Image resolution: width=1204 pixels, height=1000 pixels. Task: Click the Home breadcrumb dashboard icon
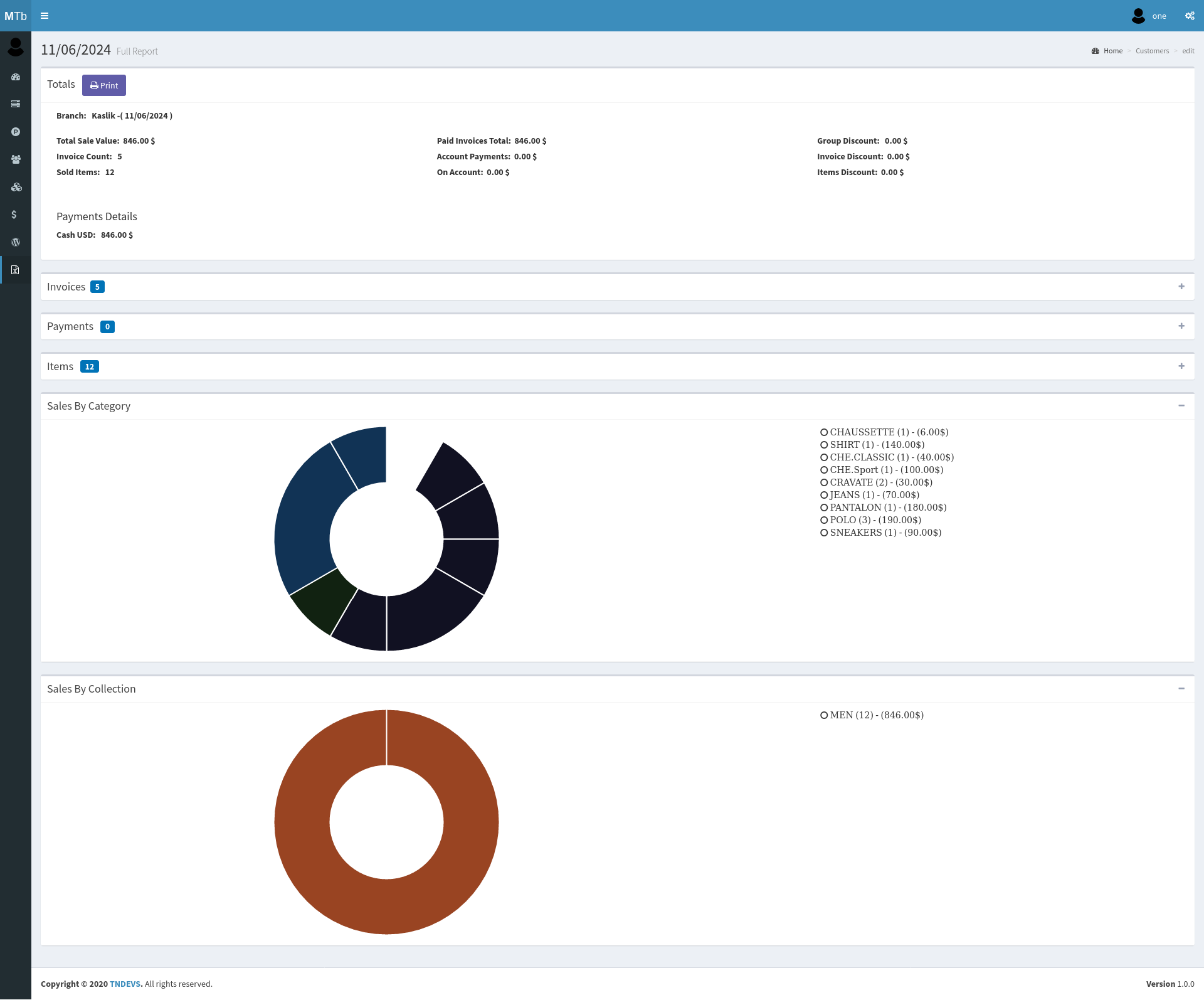point(1095,51)
